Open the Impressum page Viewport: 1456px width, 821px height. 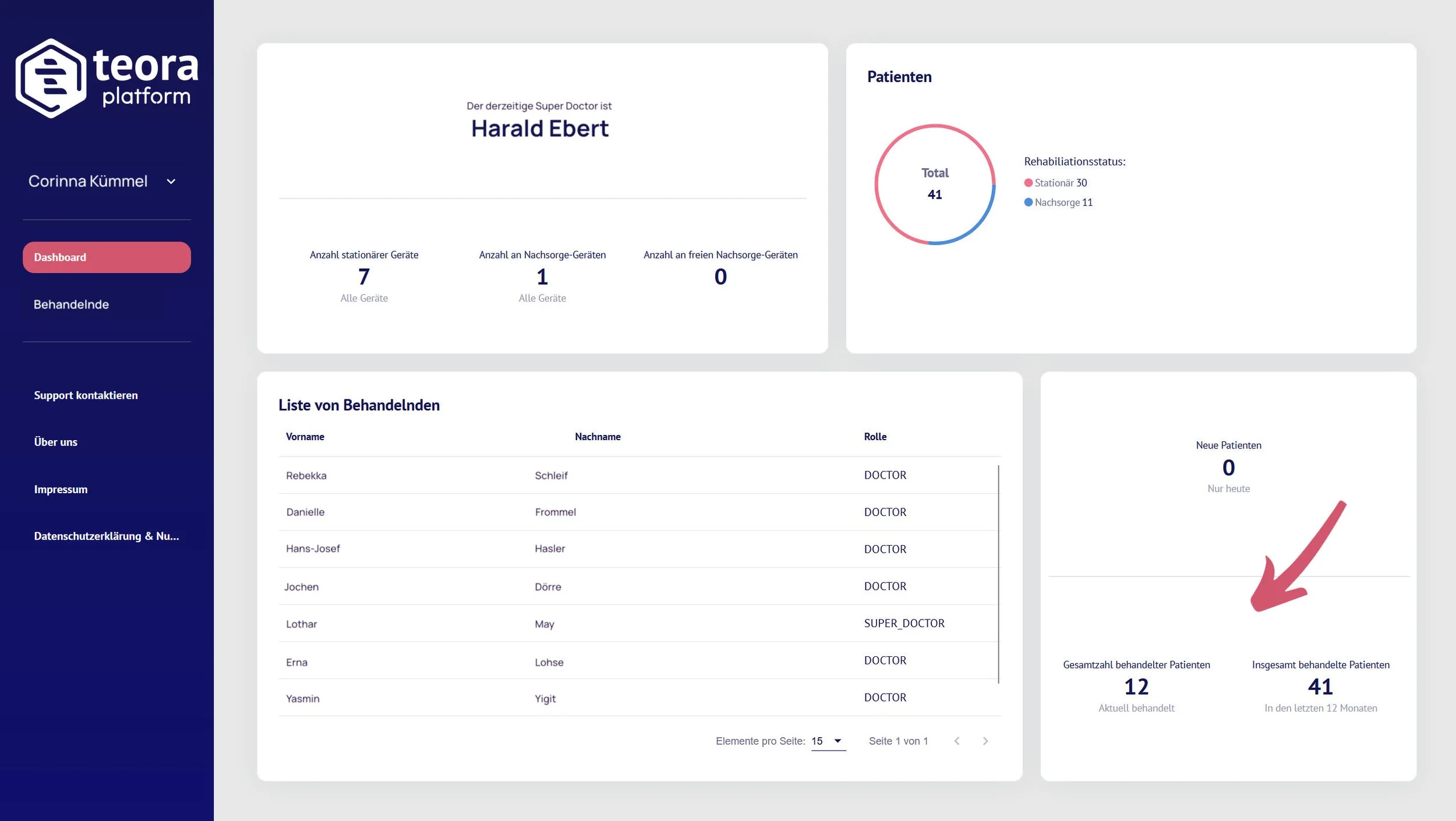(61, 489)
